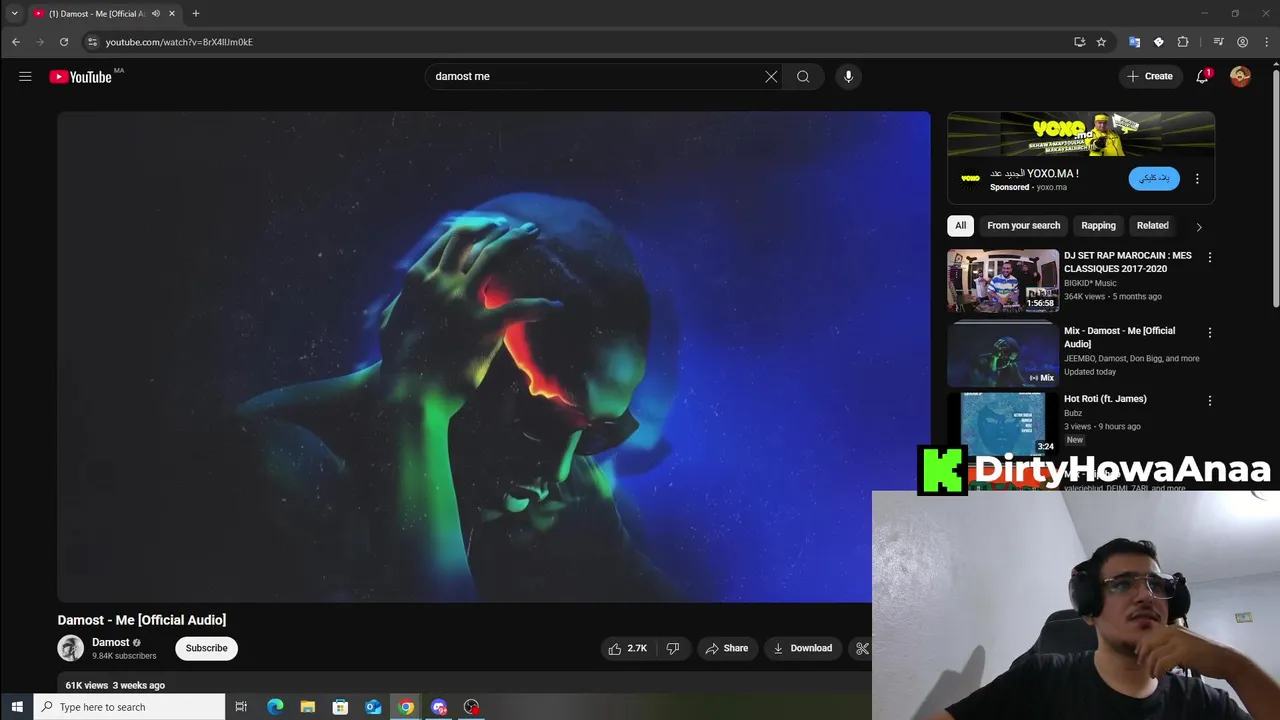This screenshot has height=720, width=1280.
Task: Start voice search with the microphone icon
Action: (x=848, y=76)
